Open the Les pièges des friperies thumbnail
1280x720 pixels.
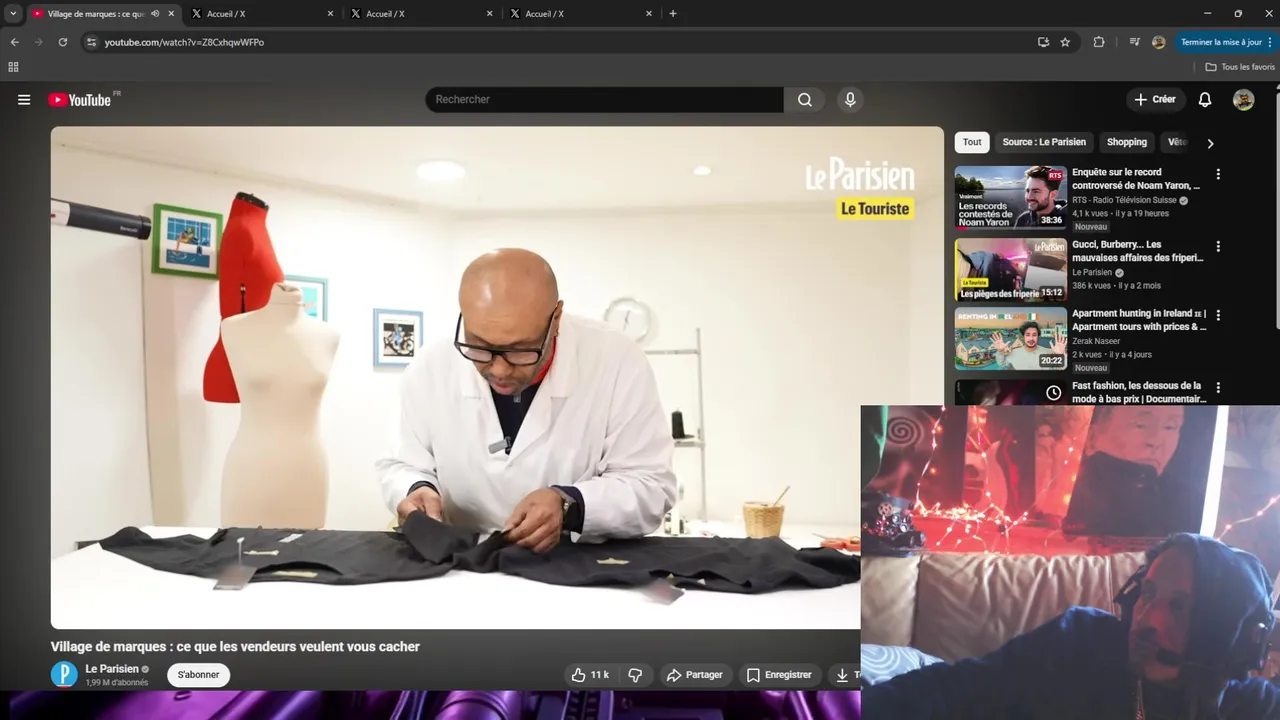tap(1010, 270)
